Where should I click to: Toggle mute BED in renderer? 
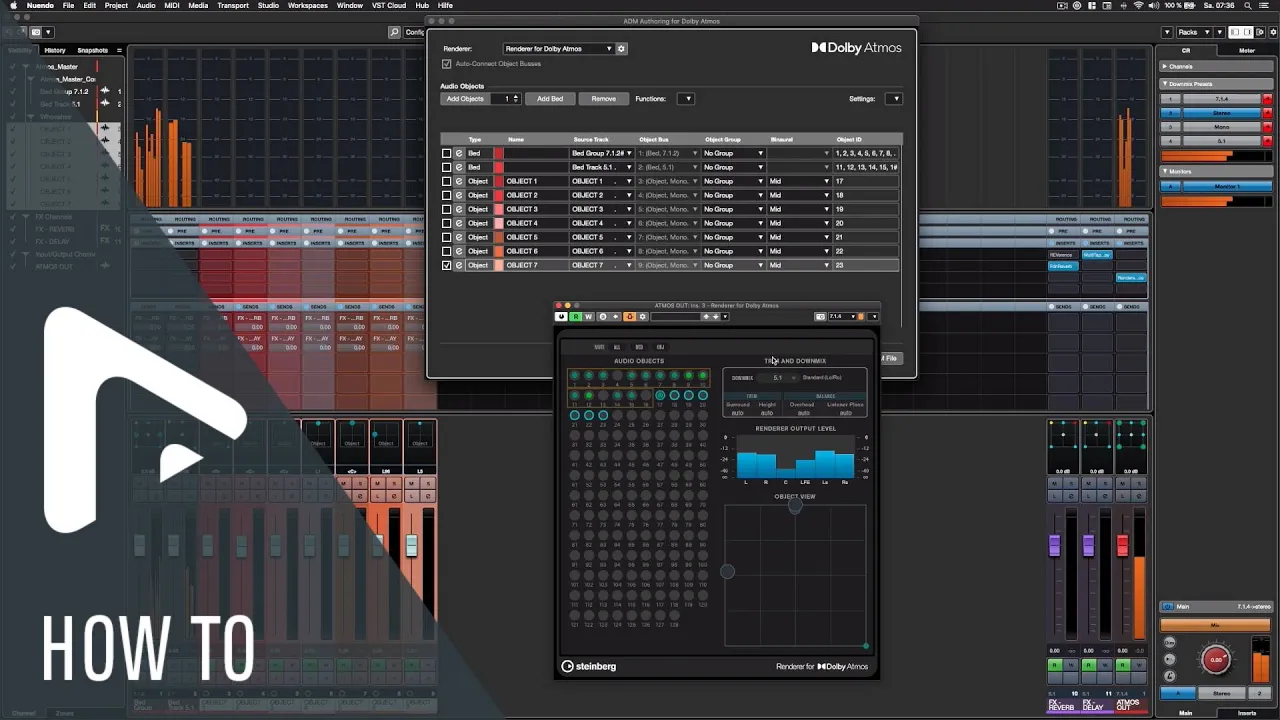click(639, 347)
